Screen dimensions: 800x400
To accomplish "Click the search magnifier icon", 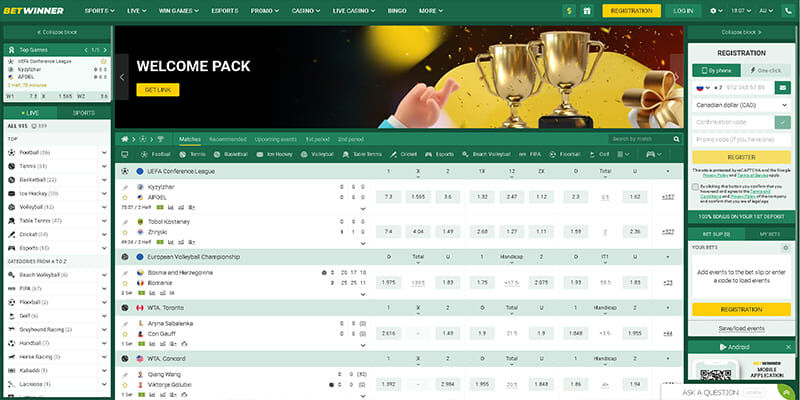I will (675, 139).
